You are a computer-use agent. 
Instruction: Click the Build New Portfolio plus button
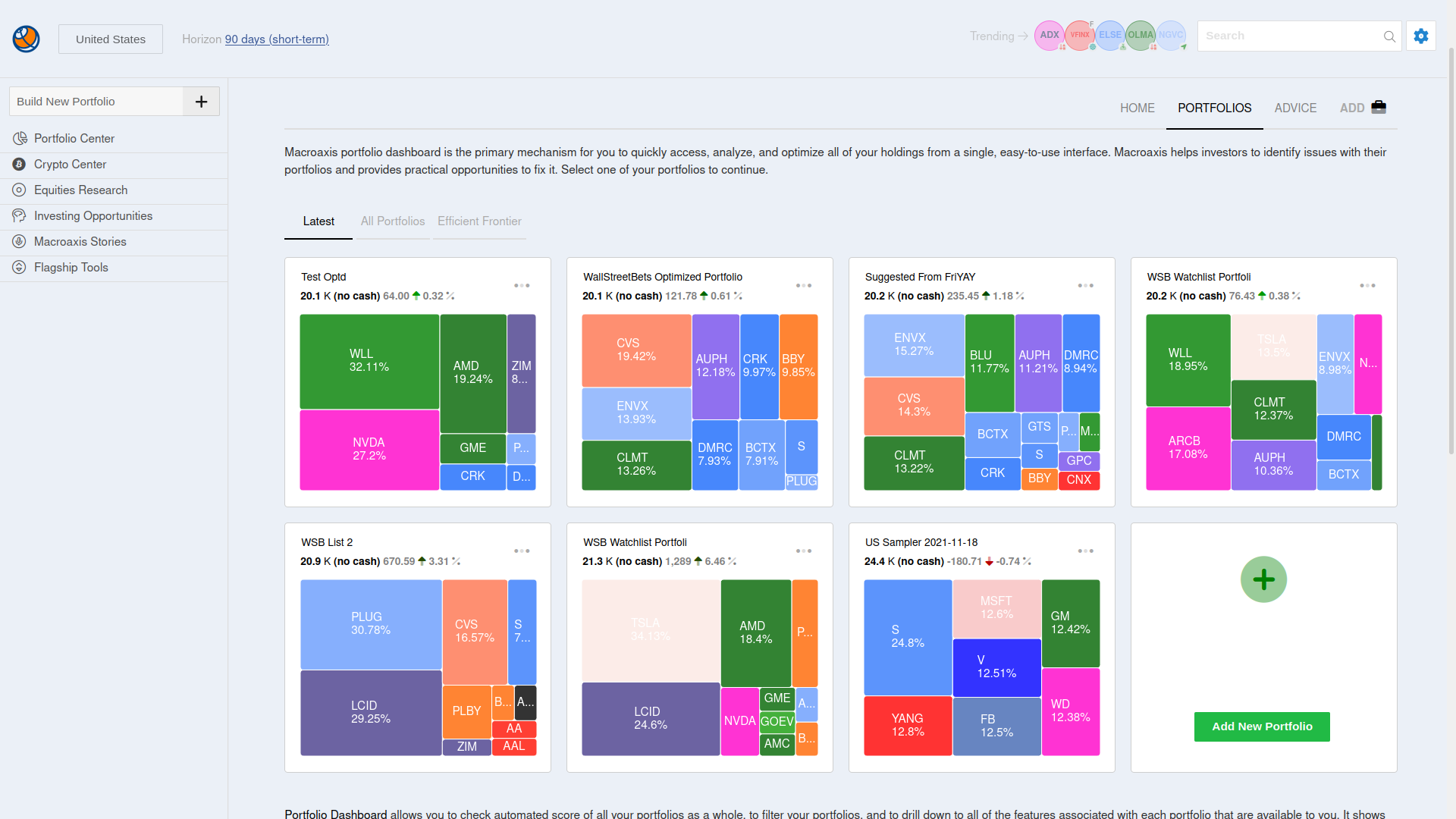point(200,101)
